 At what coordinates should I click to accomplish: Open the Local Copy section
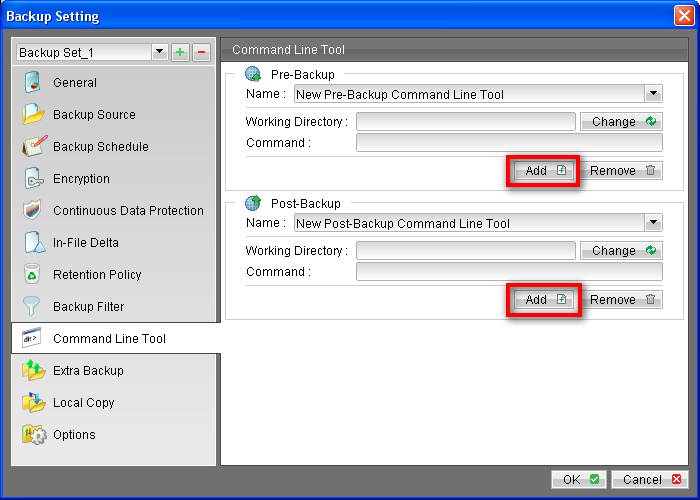pyautogui.click(x=83, y=403)
